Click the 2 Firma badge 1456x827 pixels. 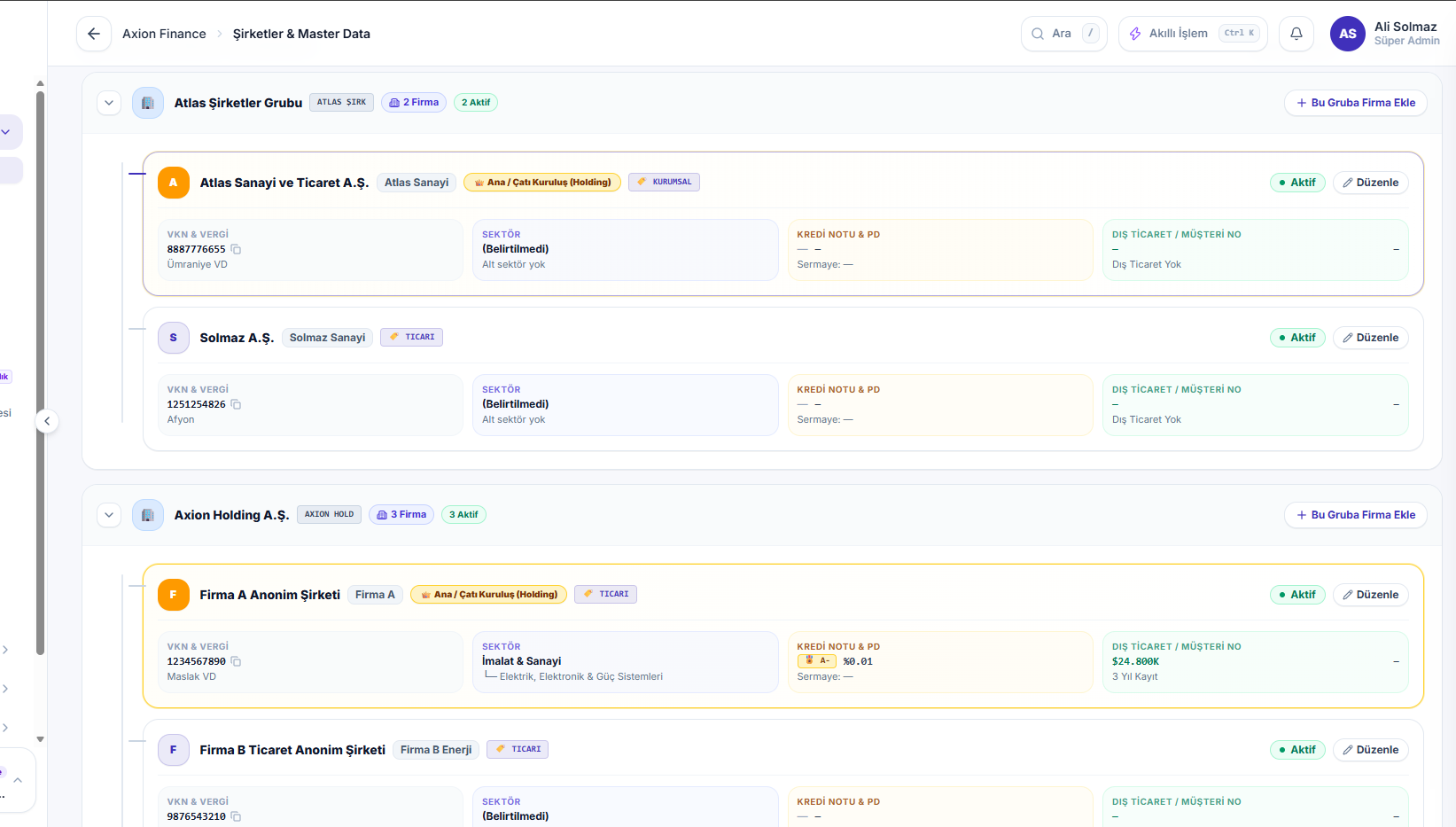[414, 103]
